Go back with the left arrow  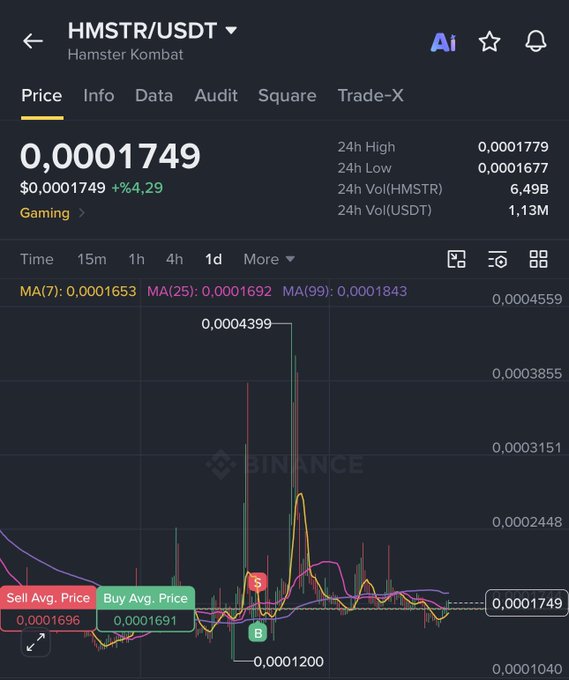point(33,41)
